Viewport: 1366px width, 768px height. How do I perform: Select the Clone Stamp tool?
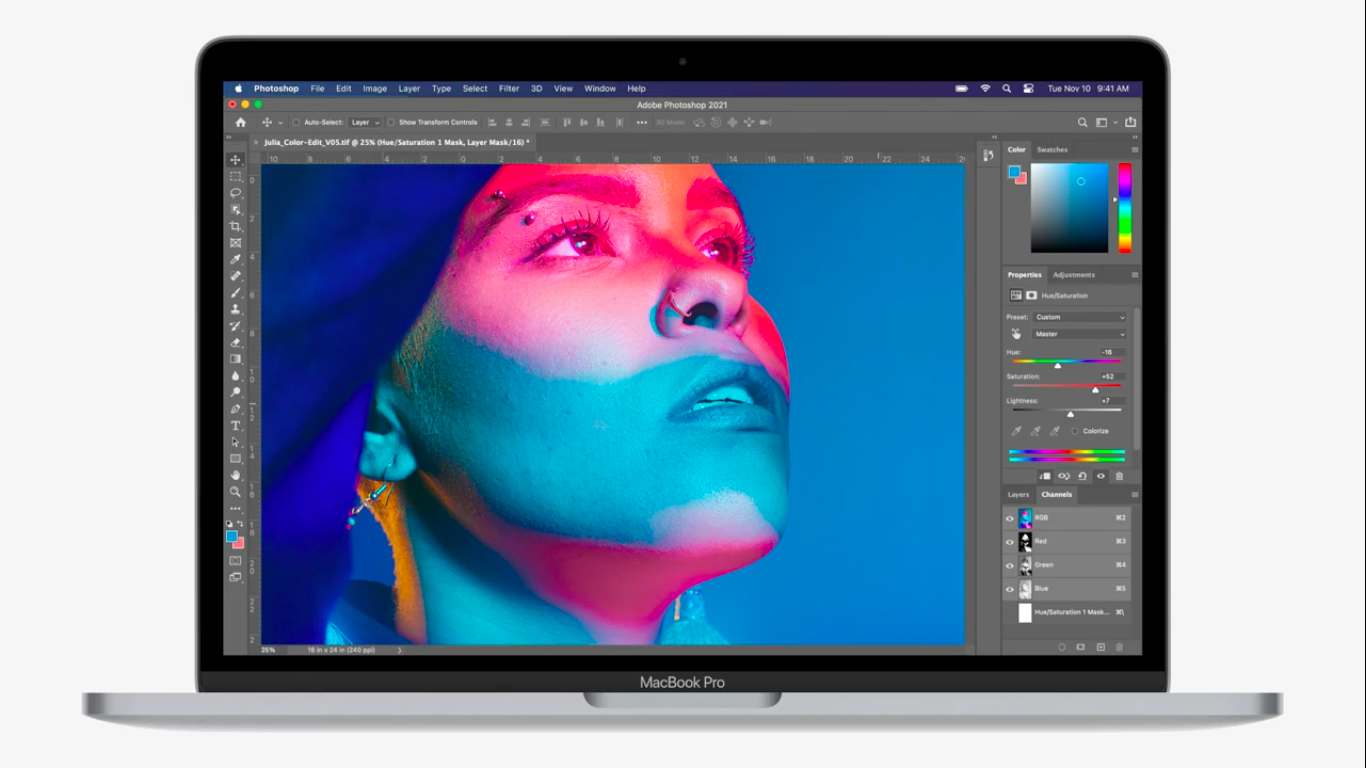[236, 309]
